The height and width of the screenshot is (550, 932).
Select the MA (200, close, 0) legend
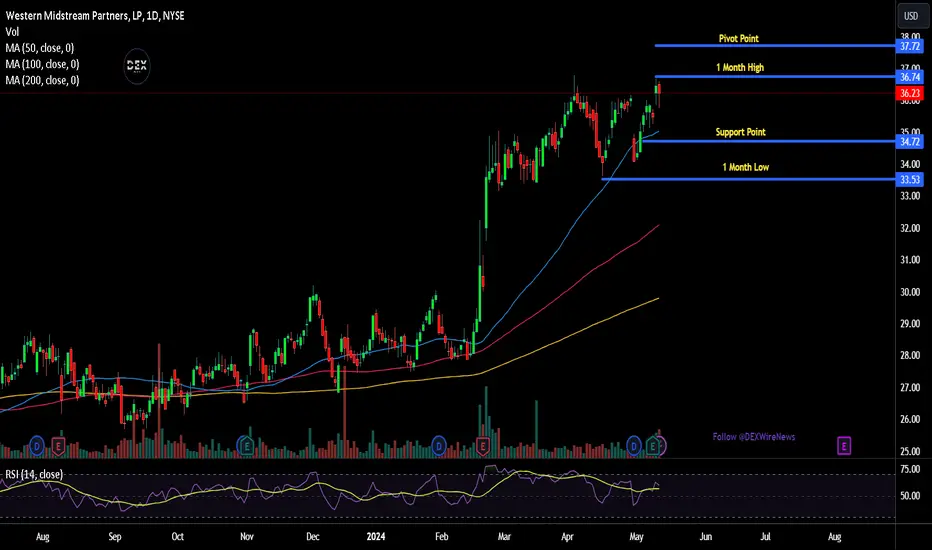(42, 80)
